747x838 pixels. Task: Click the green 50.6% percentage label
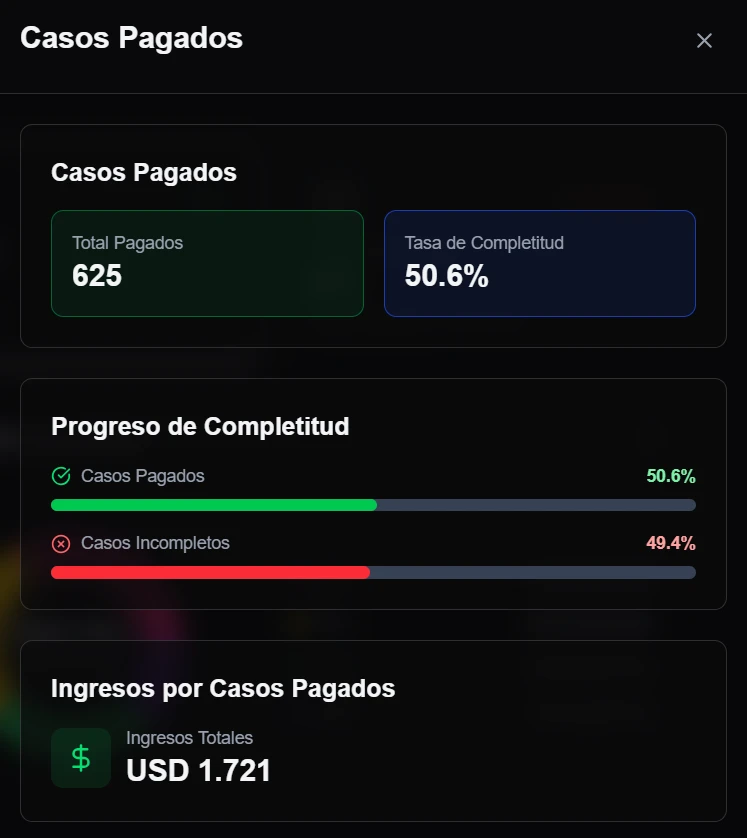click(670, 476)
